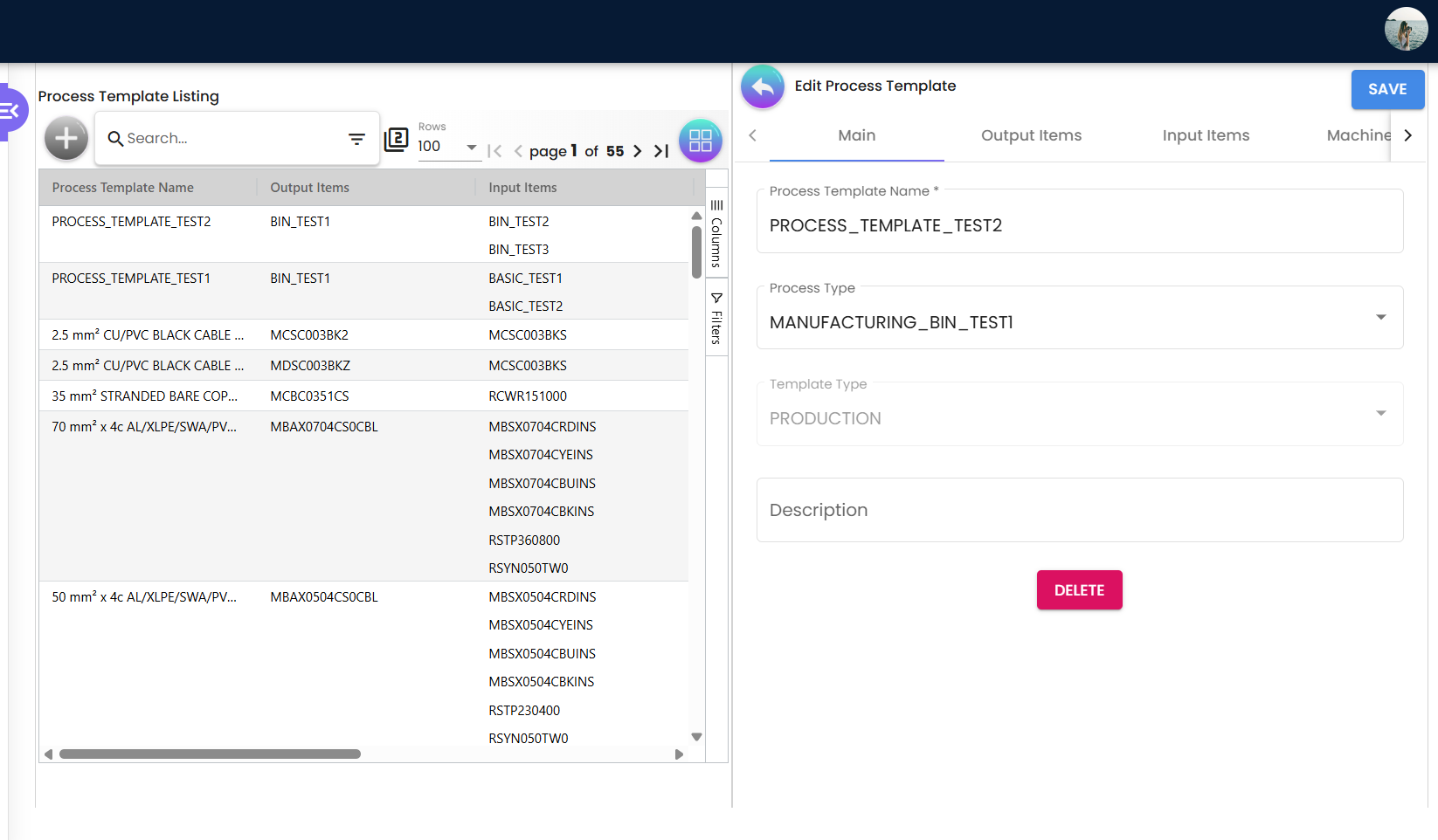Collapse the left sidebar menu icon
Viewport: 1438px width, 840px height.
(11, 111)
